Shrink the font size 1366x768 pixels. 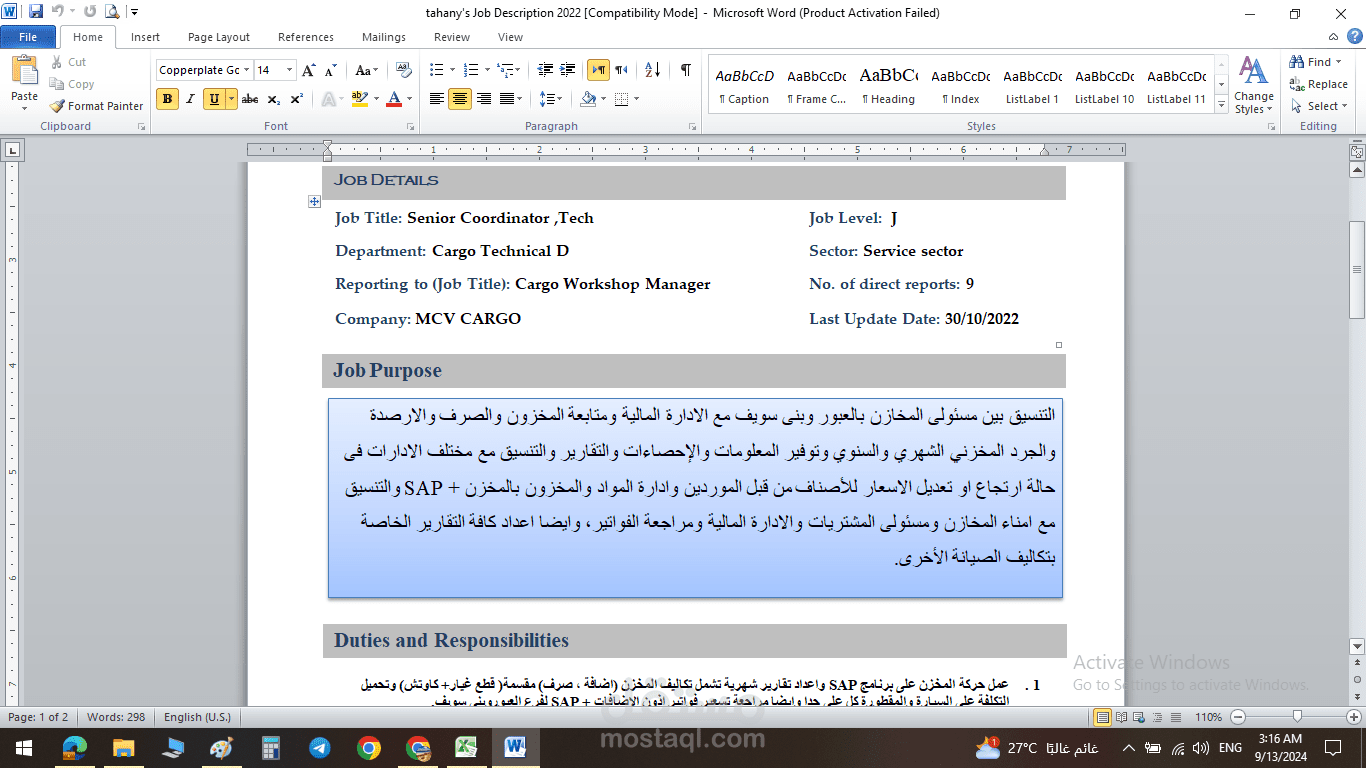click(331, 70)
